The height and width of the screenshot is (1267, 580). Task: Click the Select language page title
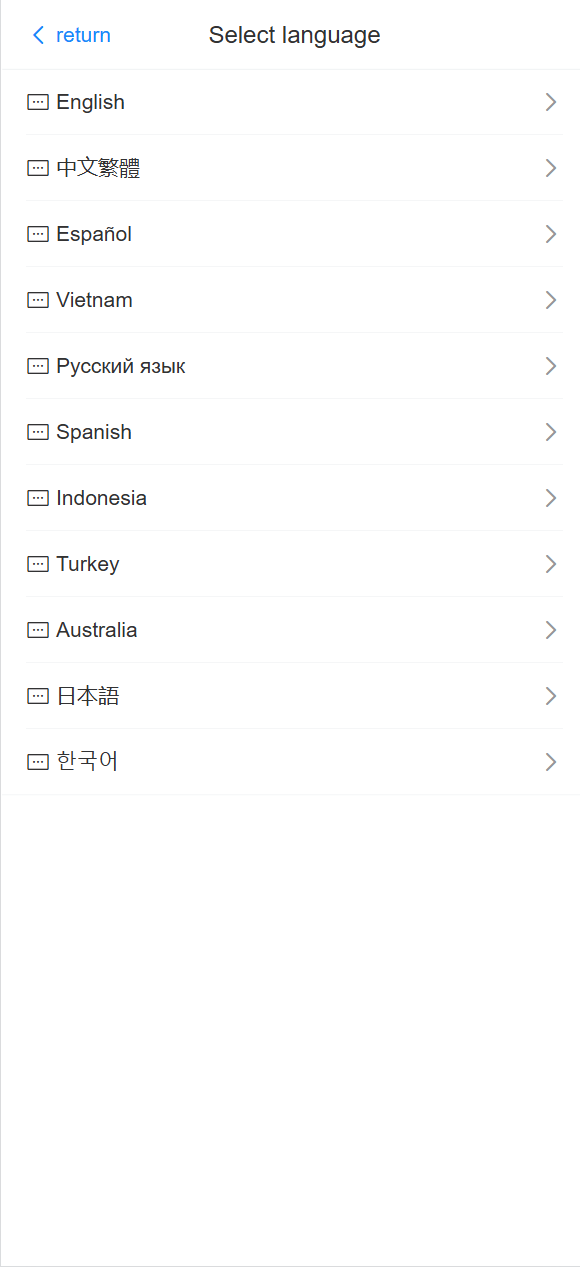tap(294, 35)
